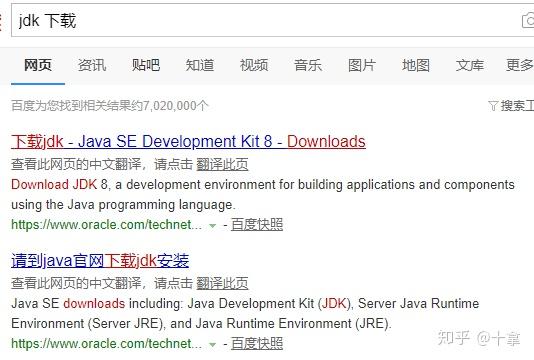Open the 地图 maps tab
The width and height of the screenshot is (534, 360).
pyautogui.click(x=416, y=65)
